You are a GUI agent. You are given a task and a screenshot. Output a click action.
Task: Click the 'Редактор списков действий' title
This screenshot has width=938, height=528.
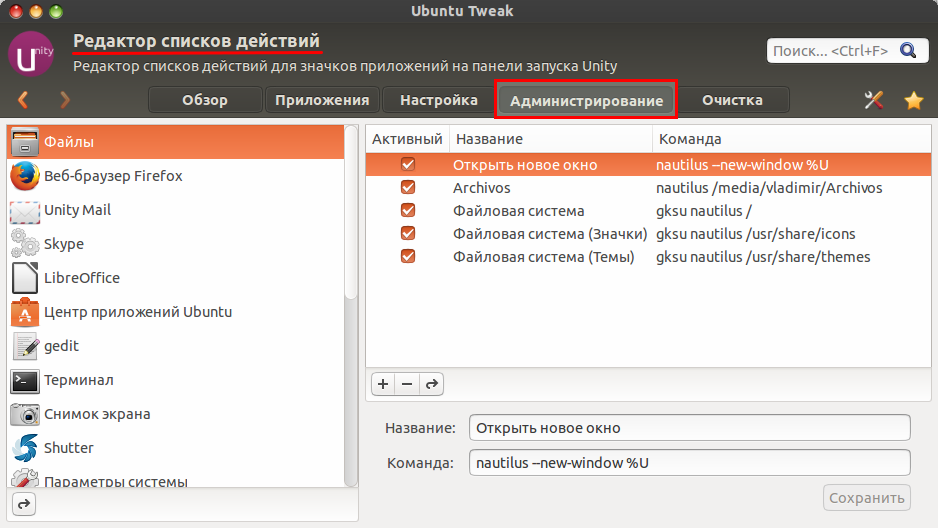tap(196, 41)
